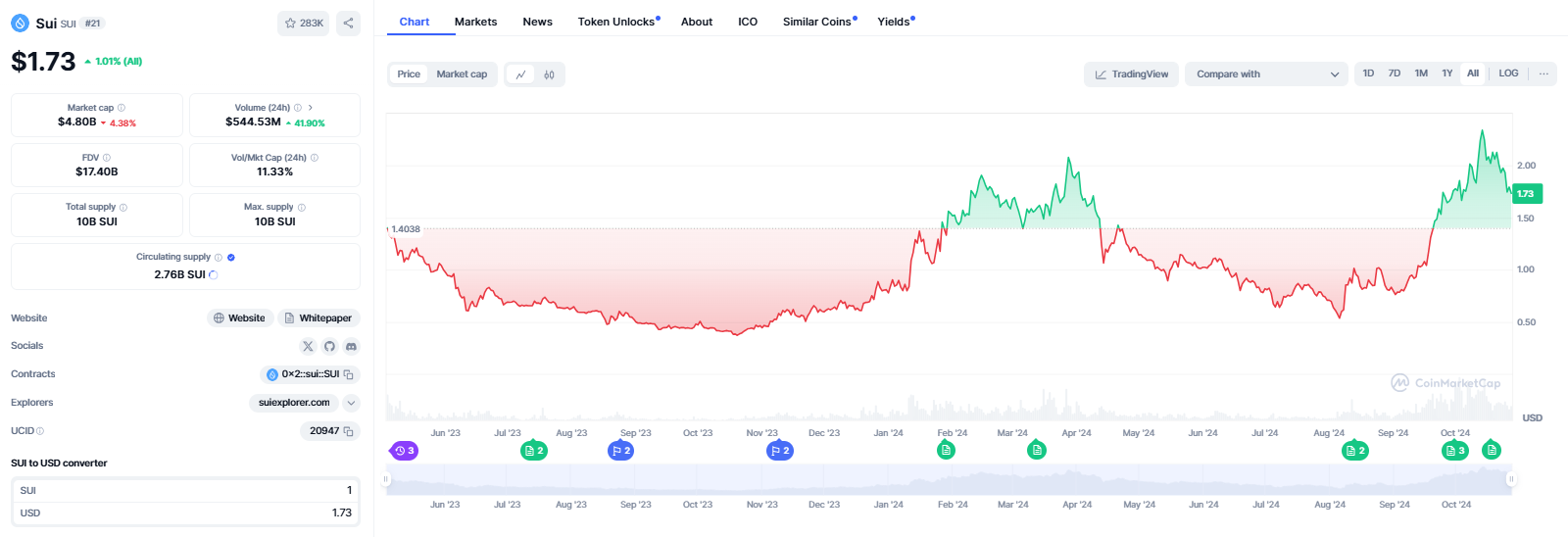The image size is (1568, 537).
Task: Click the Market cap info icon
Action: point(122,108)
